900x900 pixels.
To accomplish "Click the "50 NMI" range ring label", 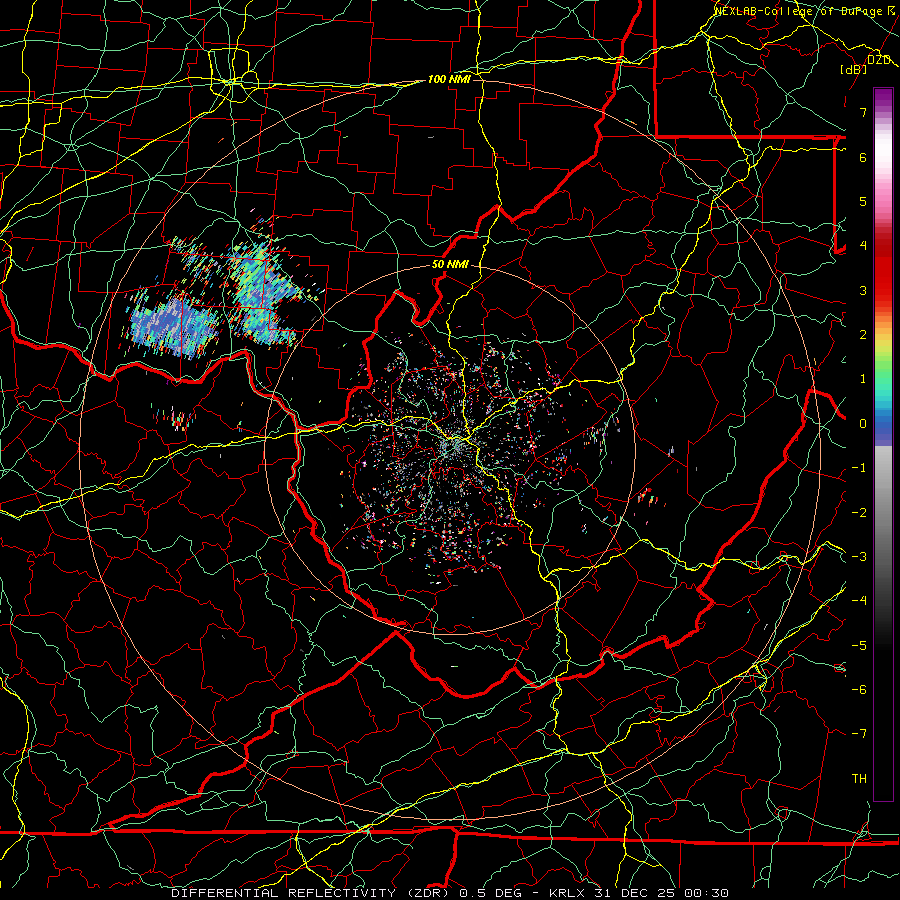I will (450, 265).
